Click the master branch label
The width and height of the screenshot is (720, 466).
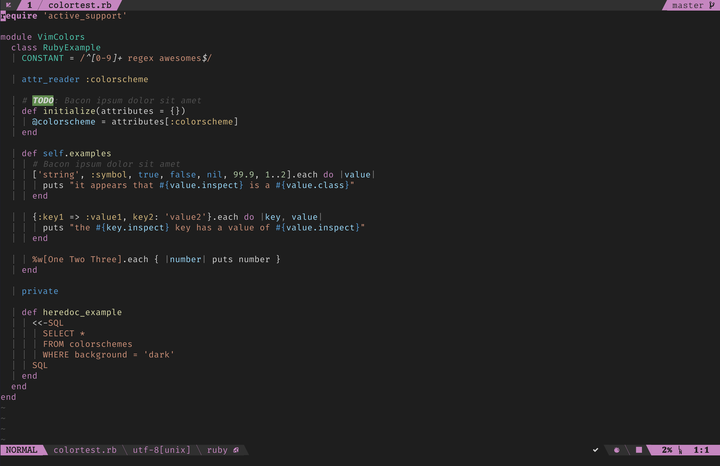coord(687,5)
